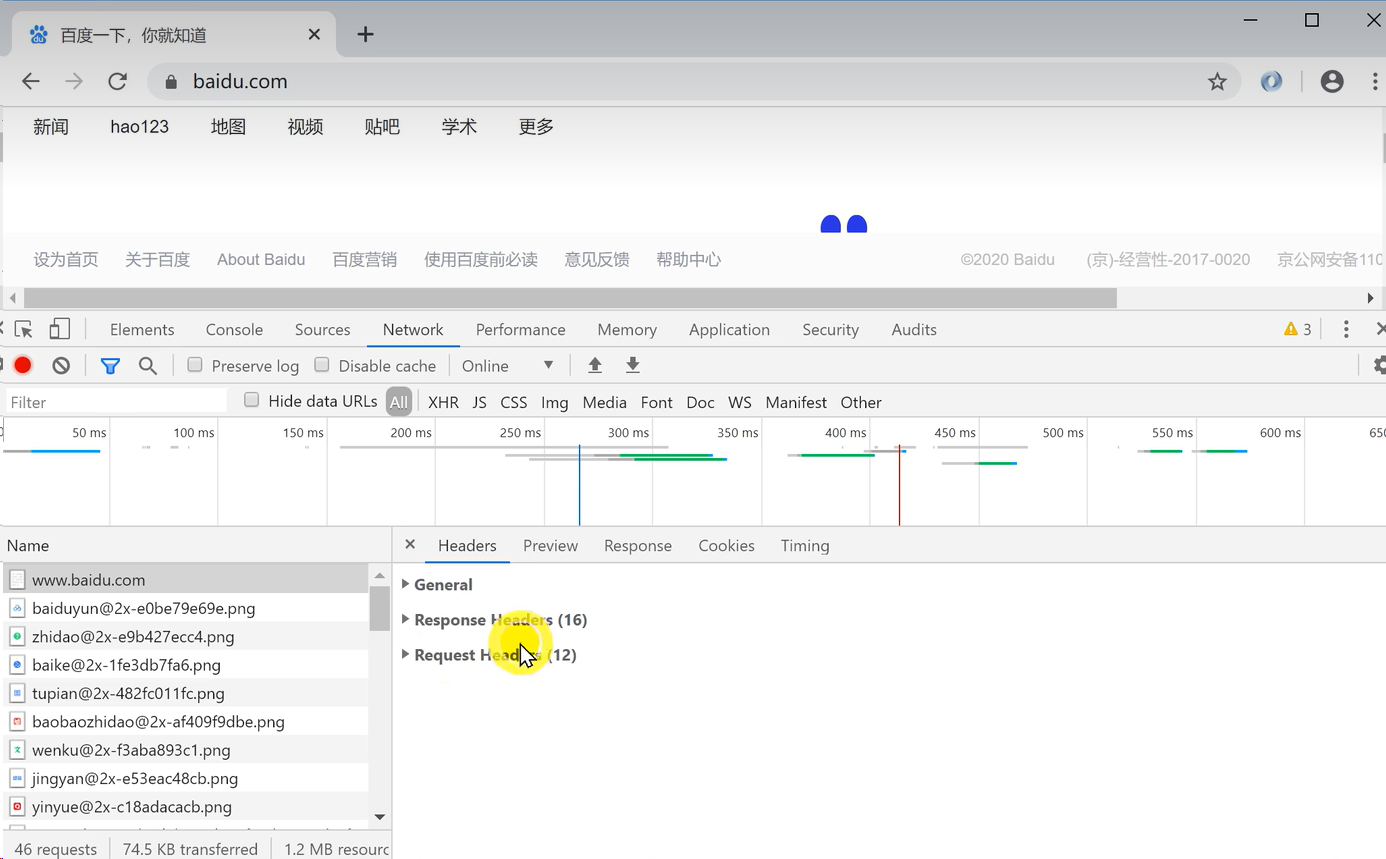Image resolution: width=1386 pixels, height=859 pixels.
Task: Close the Baidu browser tab
Action: 314,35
